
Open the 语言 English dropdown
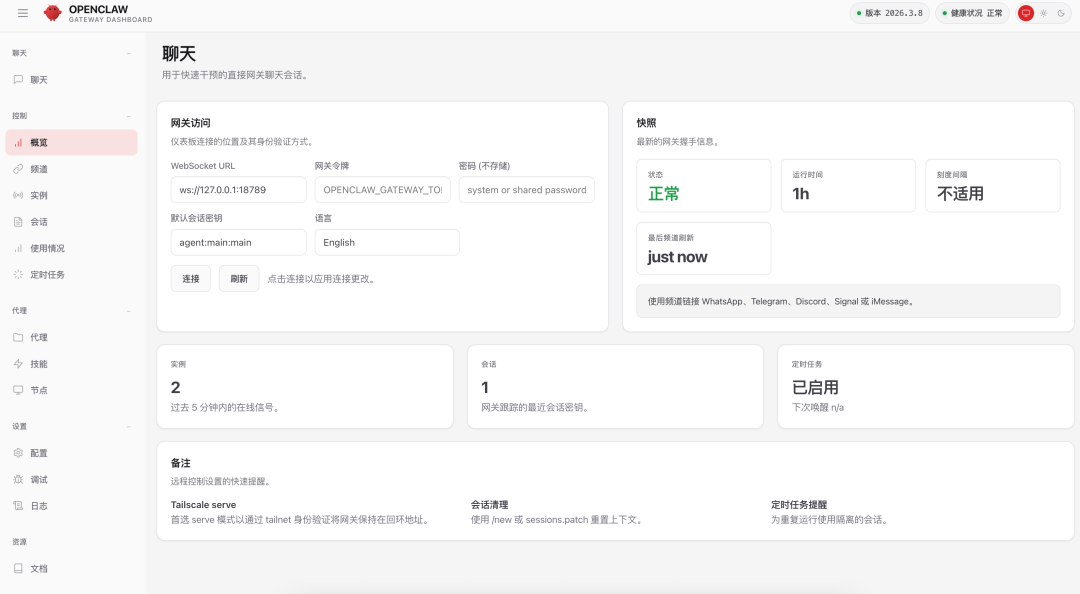pos(386,242)
